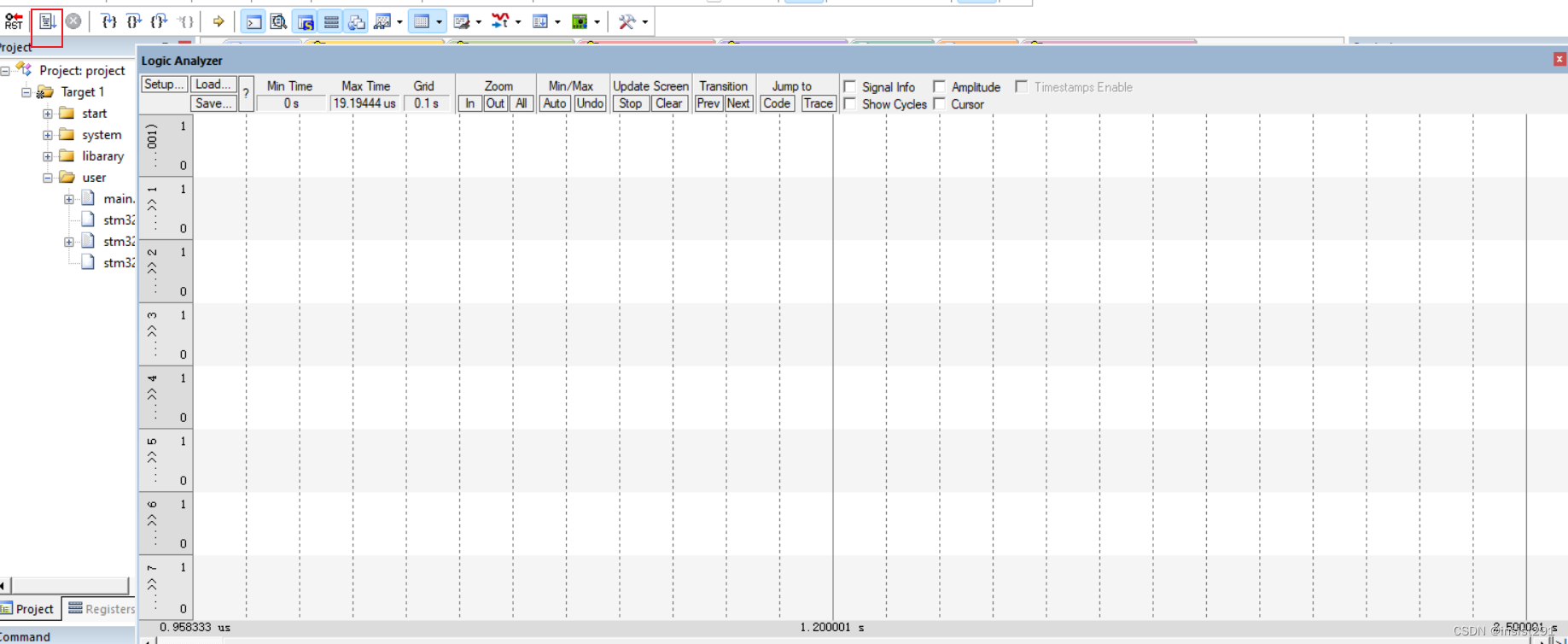Screen dimensions: 1568x644
Task: Open the System Viewer dropdown arrow
Action: click(597, 21)
